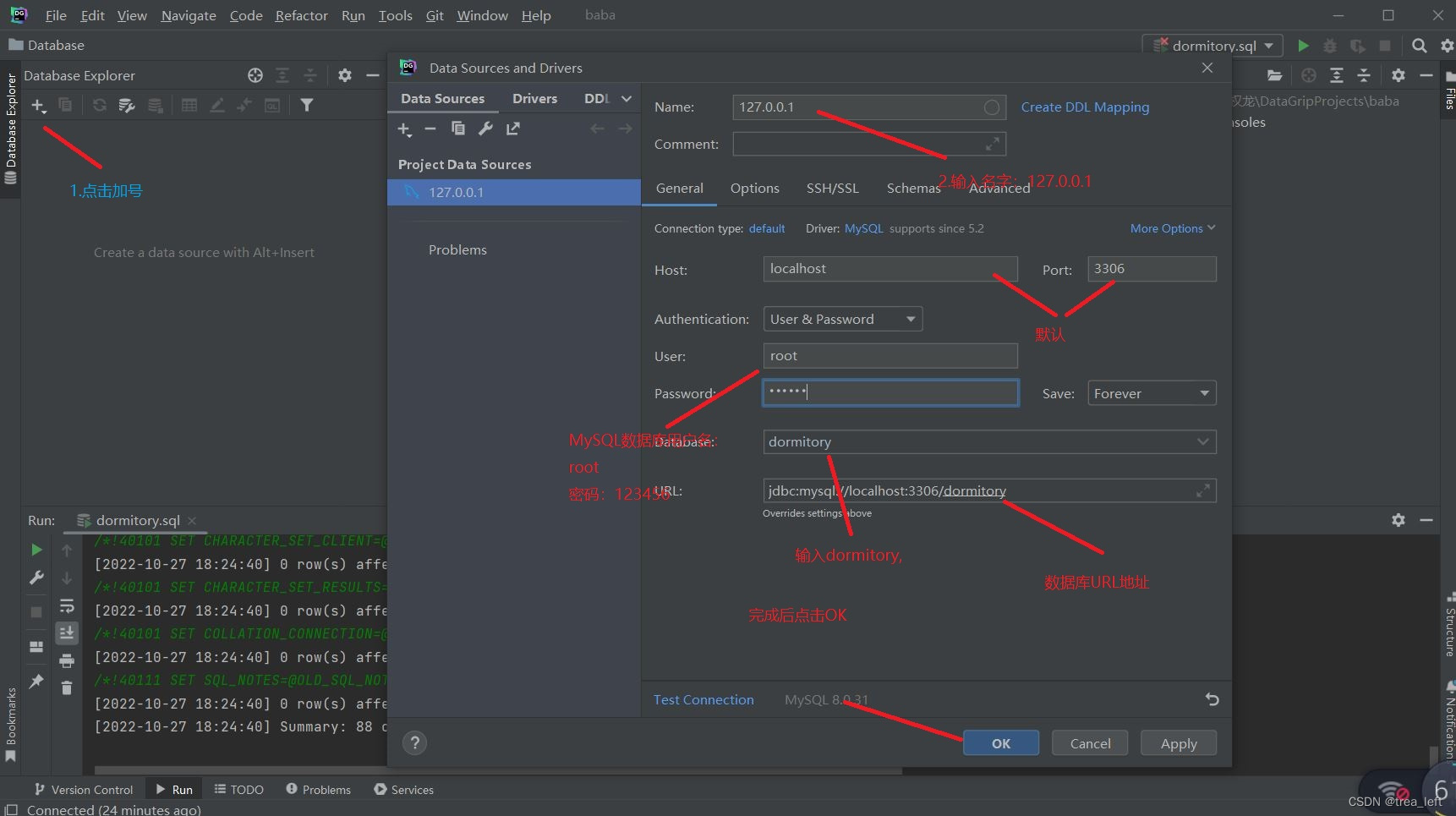Remove selected data source with the minus icon
Image resolution: width=1456 pixels, height=816 pixels.
(x=430, y=129)
